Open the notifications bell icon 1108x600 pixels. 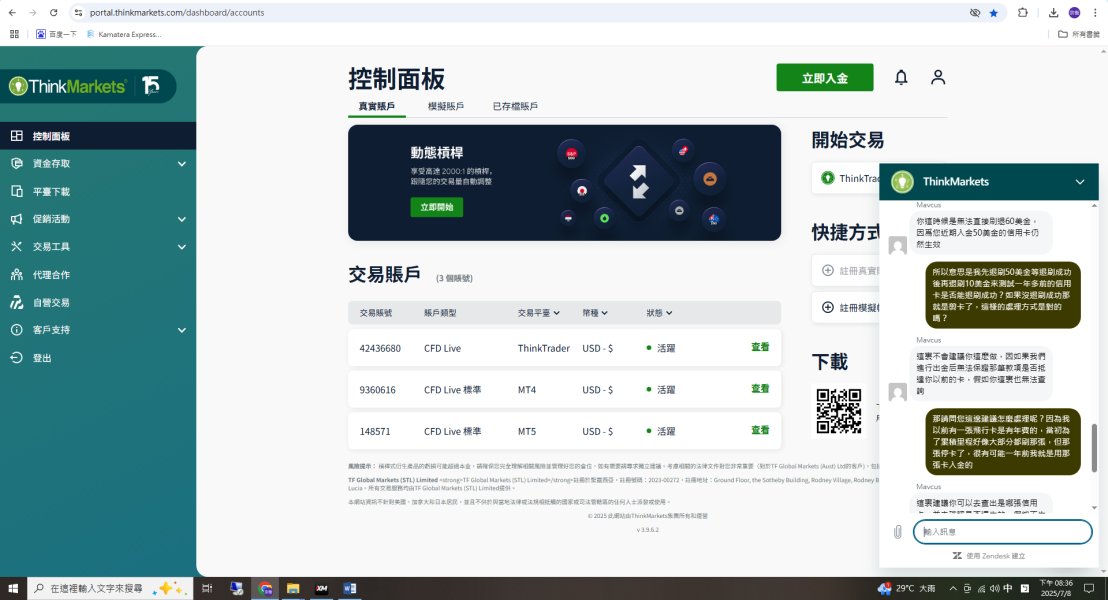901,77
